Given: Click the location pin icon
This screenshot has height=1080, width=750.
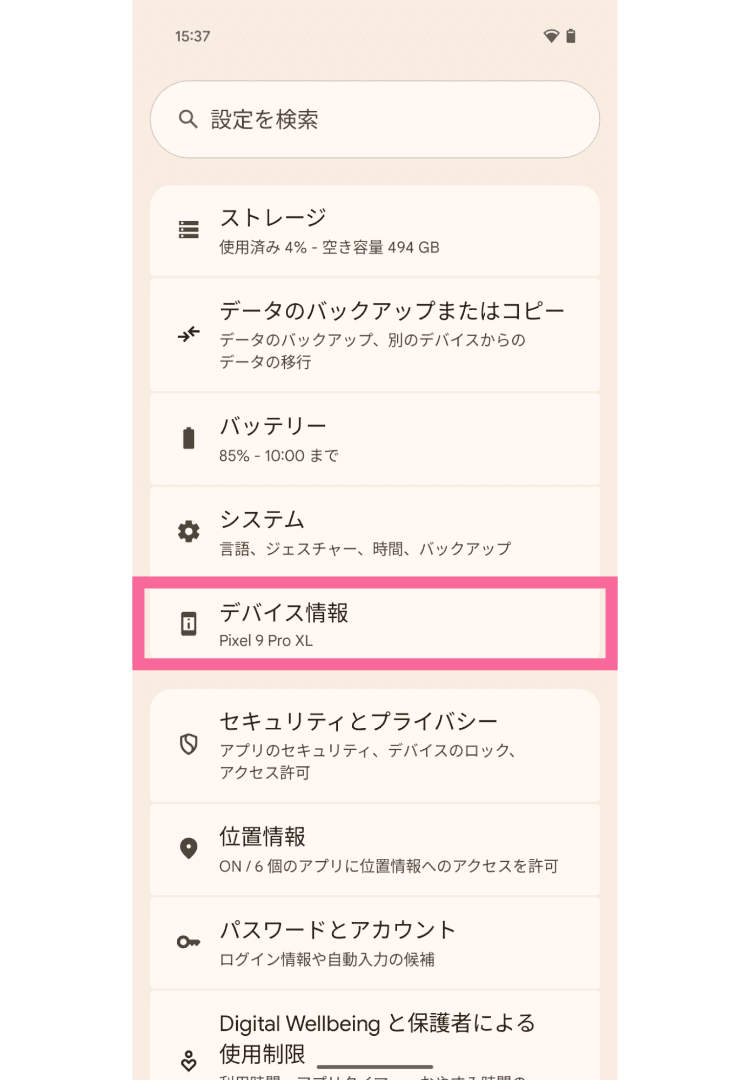Looking at the screenshot, I should point(188,849).
